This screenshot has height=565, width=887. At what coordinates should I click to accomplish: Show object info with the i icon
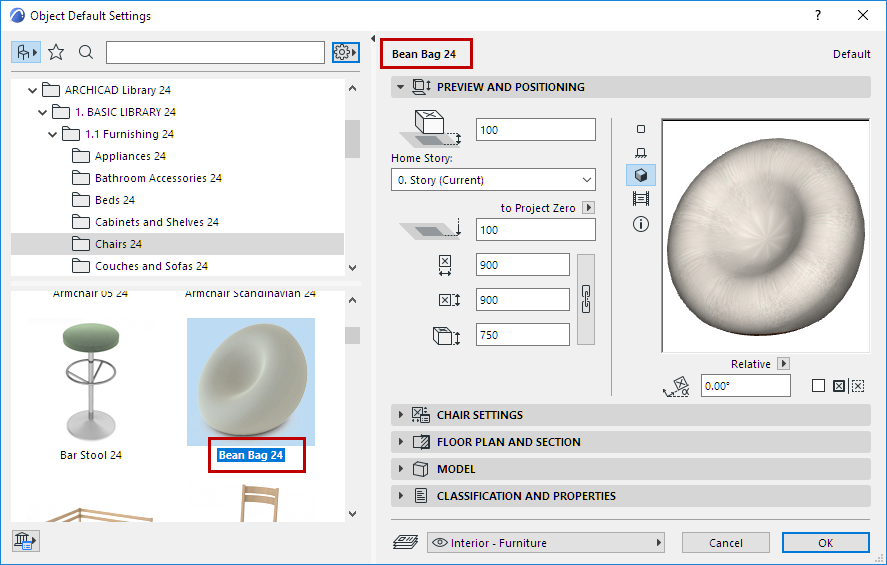pyautogui.click(x=640, y=224)
